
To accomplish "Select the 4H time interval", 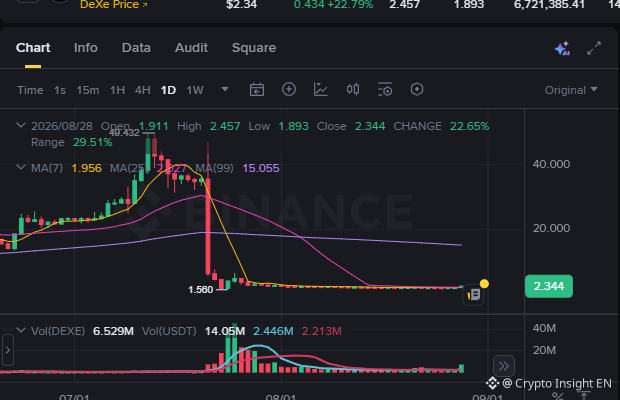I will (142, 90).
